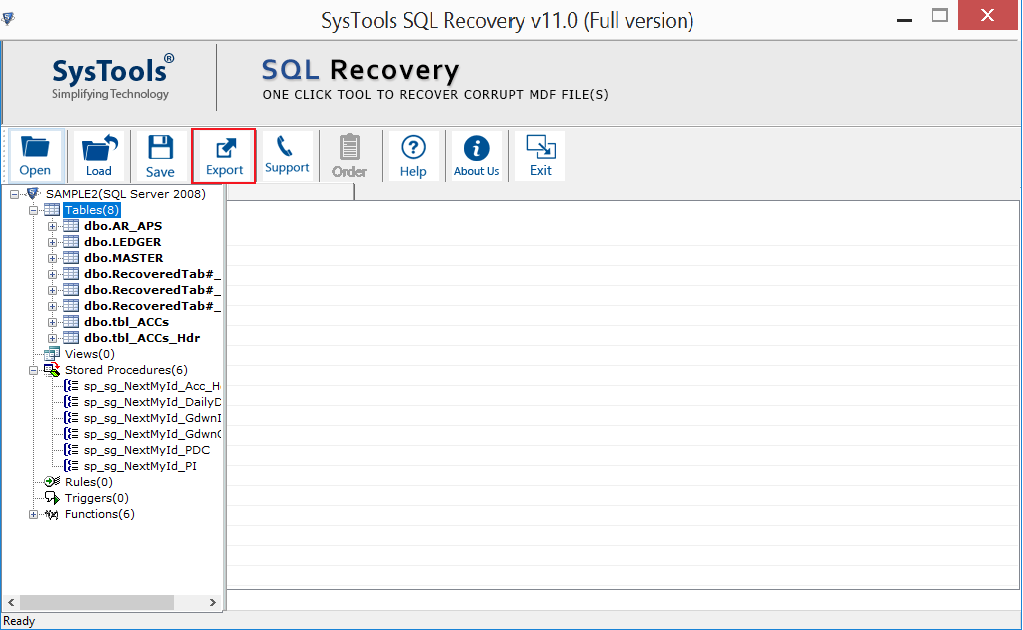
Task: Click the Order clipboard icon
Action: (350, 156)
